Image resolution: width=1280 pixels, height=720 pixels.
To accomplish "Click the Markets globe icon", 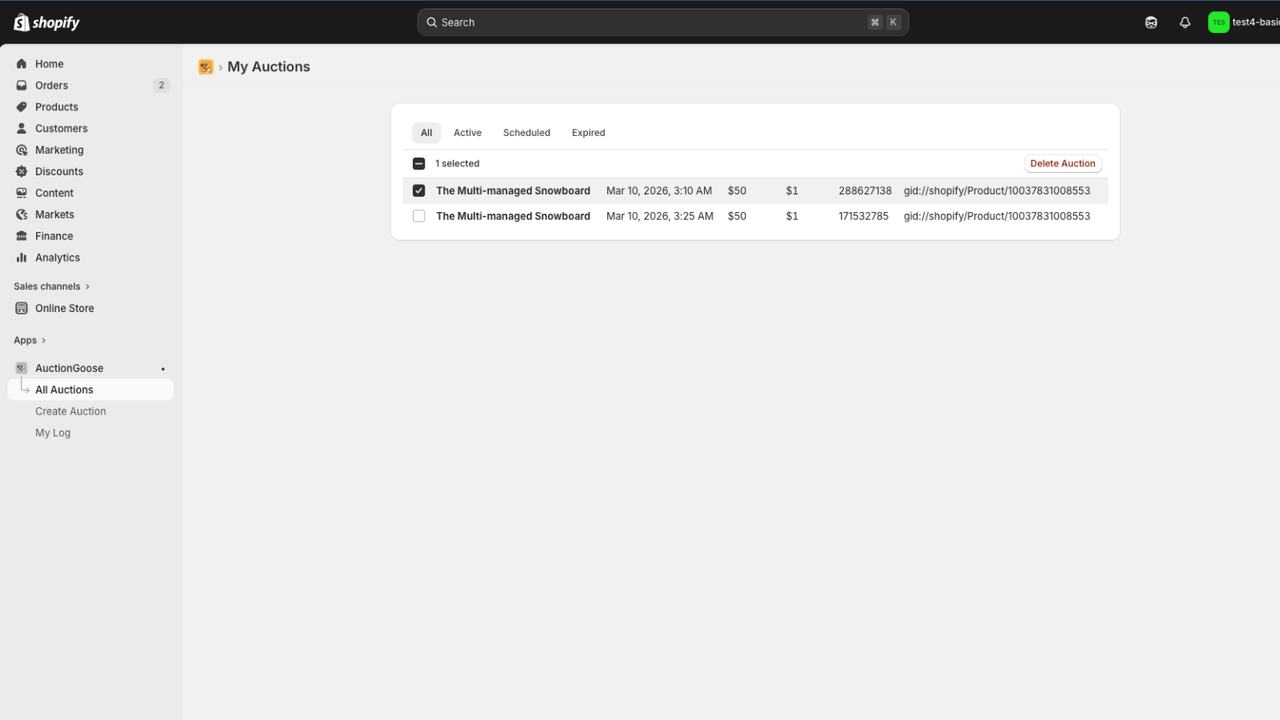I will pos(22,214).
